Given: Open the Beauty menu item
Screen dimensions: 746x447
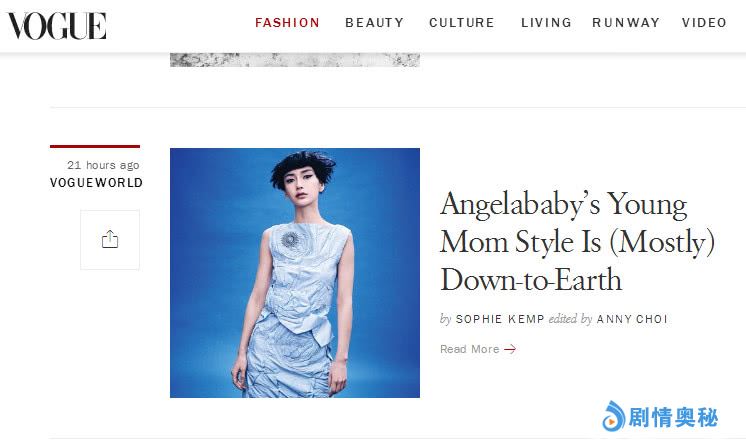Looking at the screenshot, I should tap(374, 23).
